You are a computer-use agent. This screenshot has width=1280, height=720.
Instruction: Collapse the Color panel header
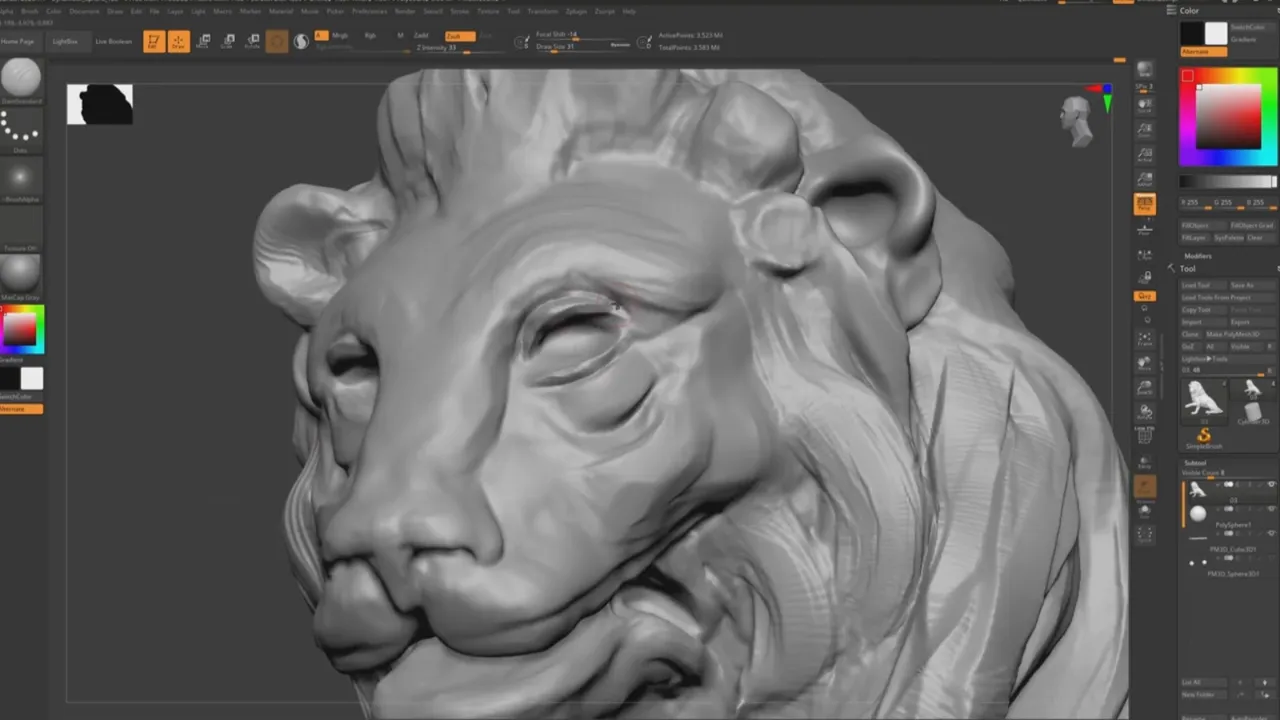coord(1189,10)
